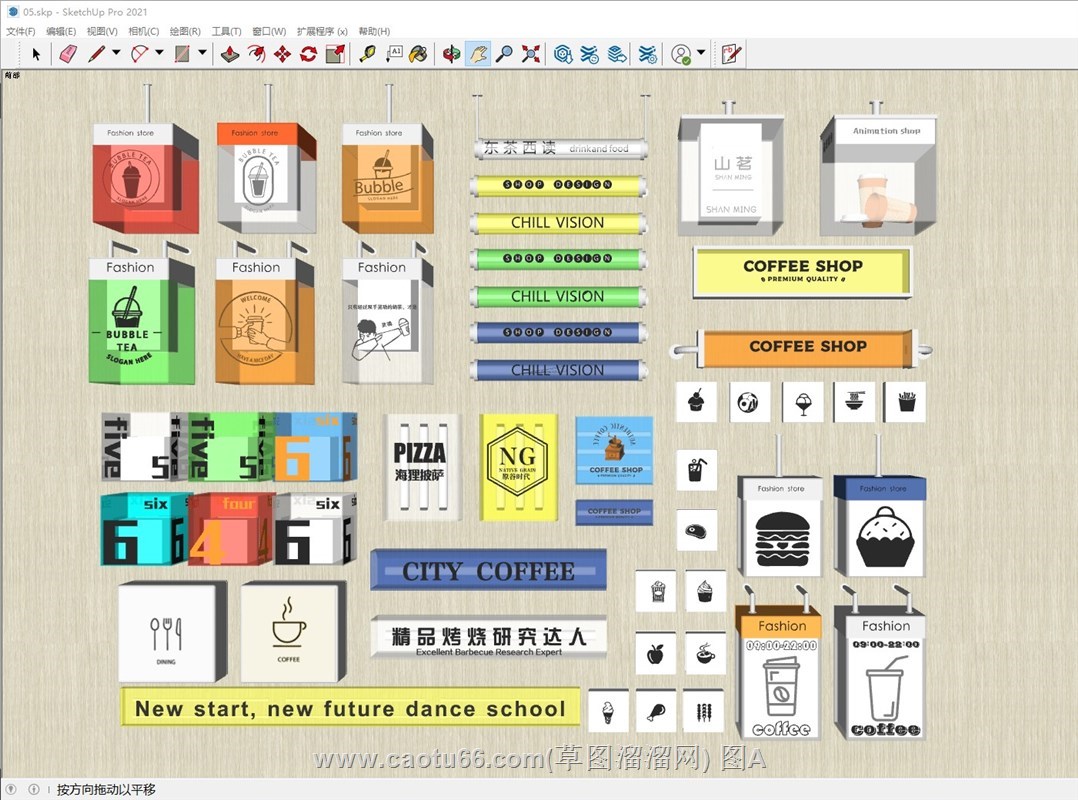This screenshot has height=800, width=1078.
Task: Activate the Orbit tool
Action: pos(452,54)
